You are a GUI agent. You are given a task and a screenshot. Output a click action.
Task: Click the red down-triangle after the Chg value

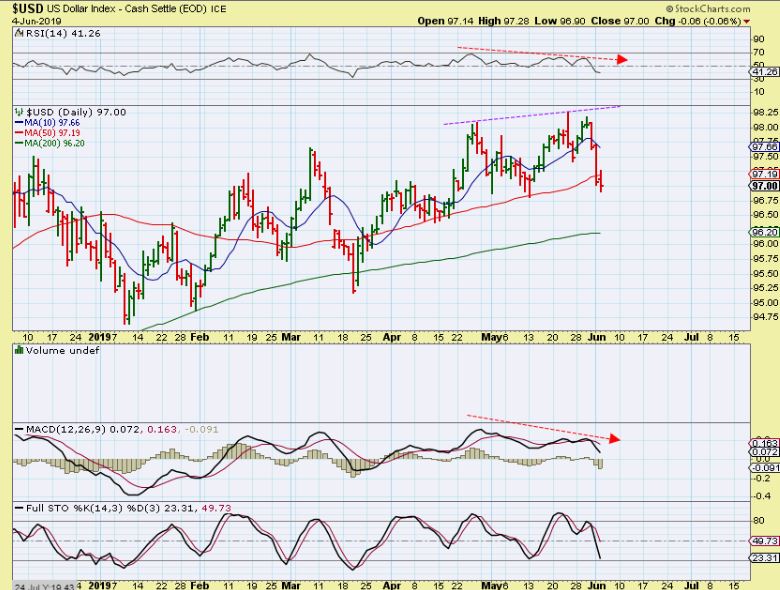[x=746, y=21]
